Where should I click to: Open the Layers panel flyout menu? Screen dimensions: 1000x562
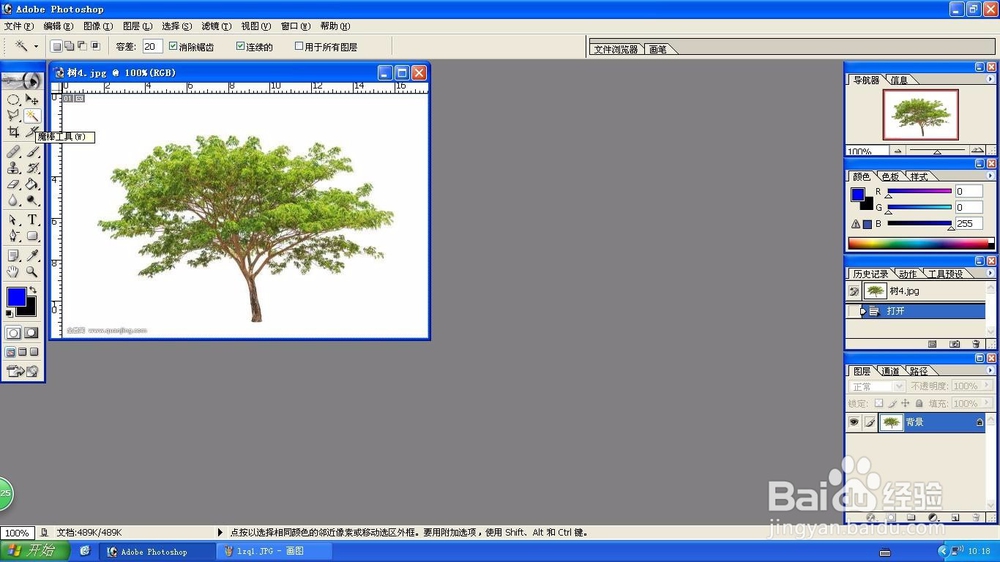(990, 370)
